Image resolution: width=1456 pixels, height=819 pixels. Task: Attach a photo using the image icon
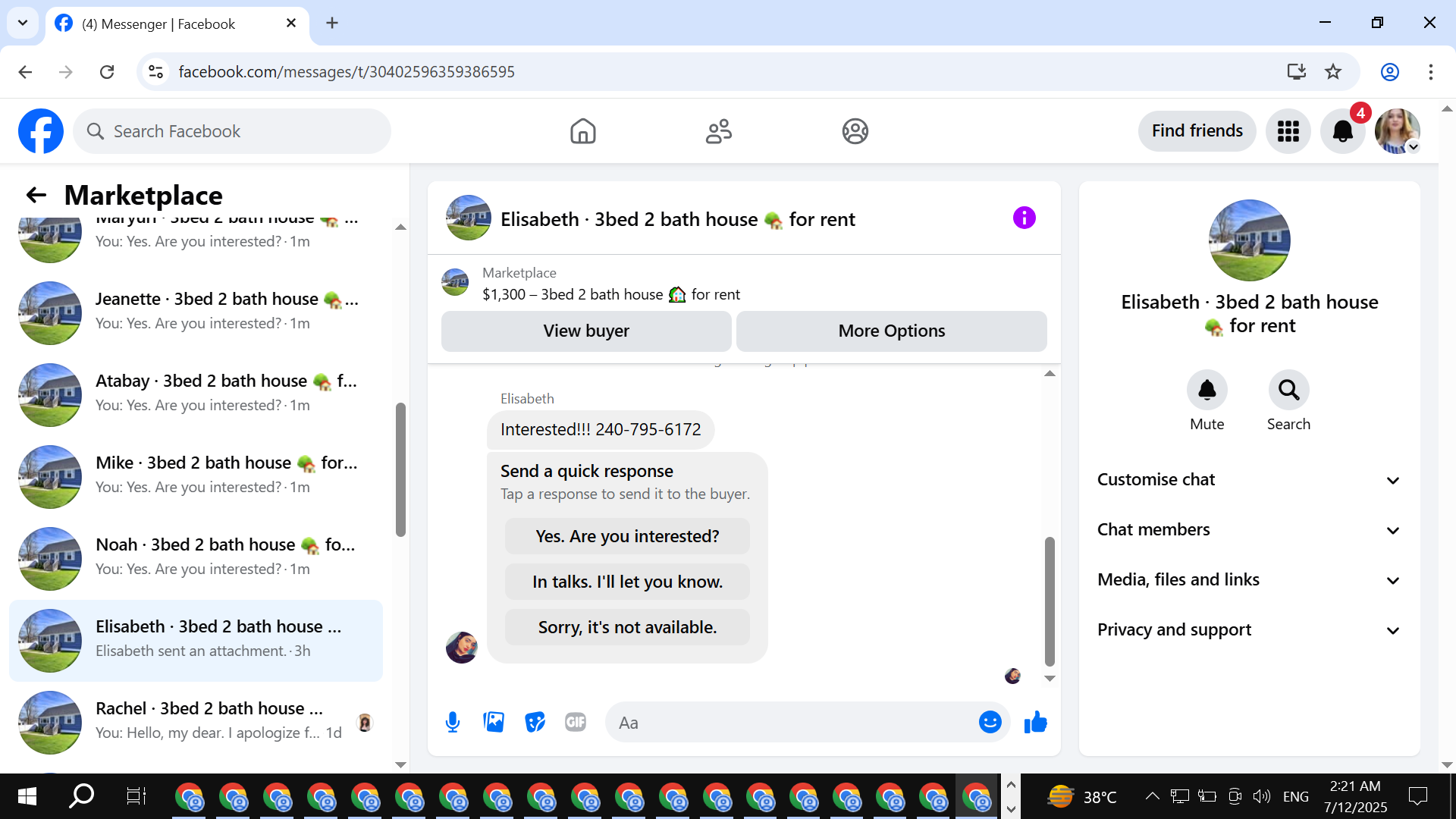[x=494, y=722]
